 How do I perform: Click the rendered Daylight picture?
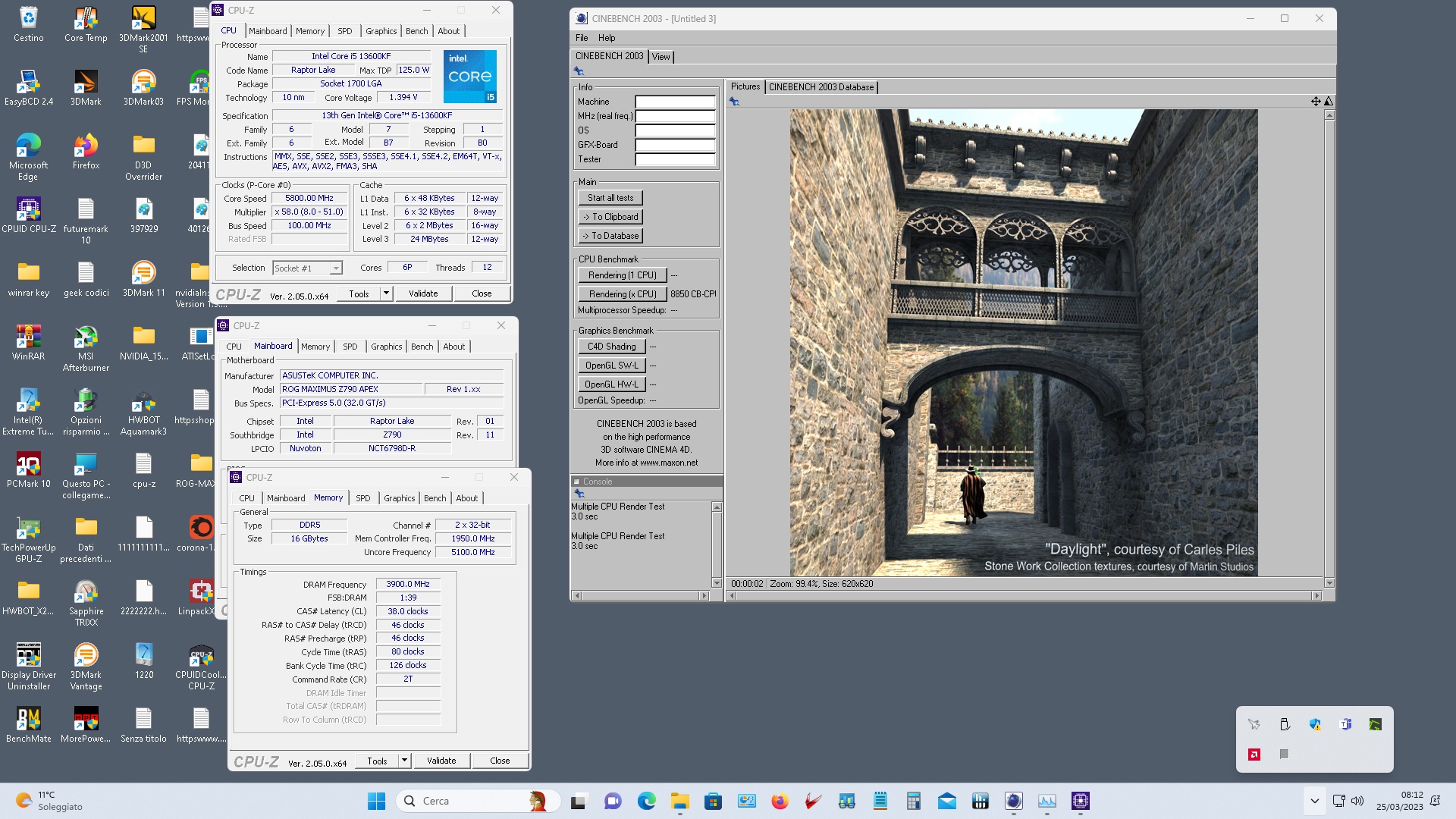point(1024,343)
